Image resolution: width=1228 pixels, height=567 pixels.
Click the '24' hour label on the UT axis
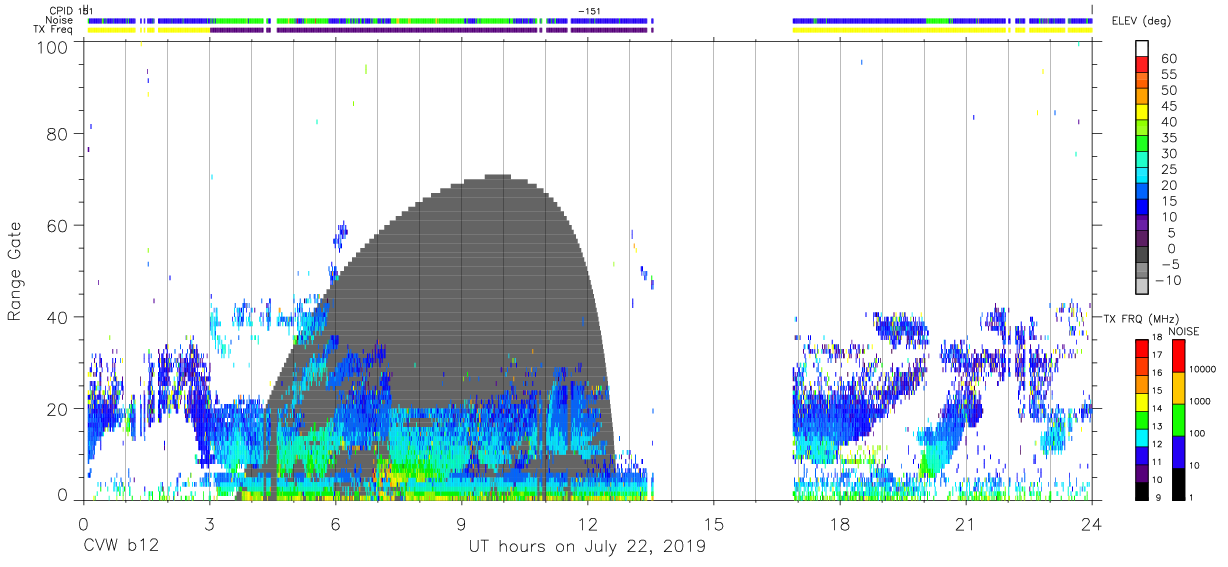(x=1092, y=524)
